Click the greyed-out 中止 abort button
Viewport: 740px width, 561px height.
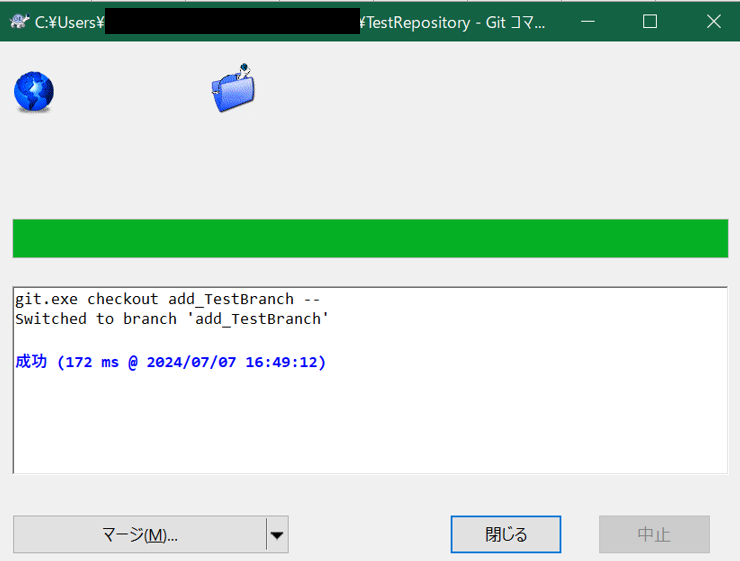[x=654, y=535]
